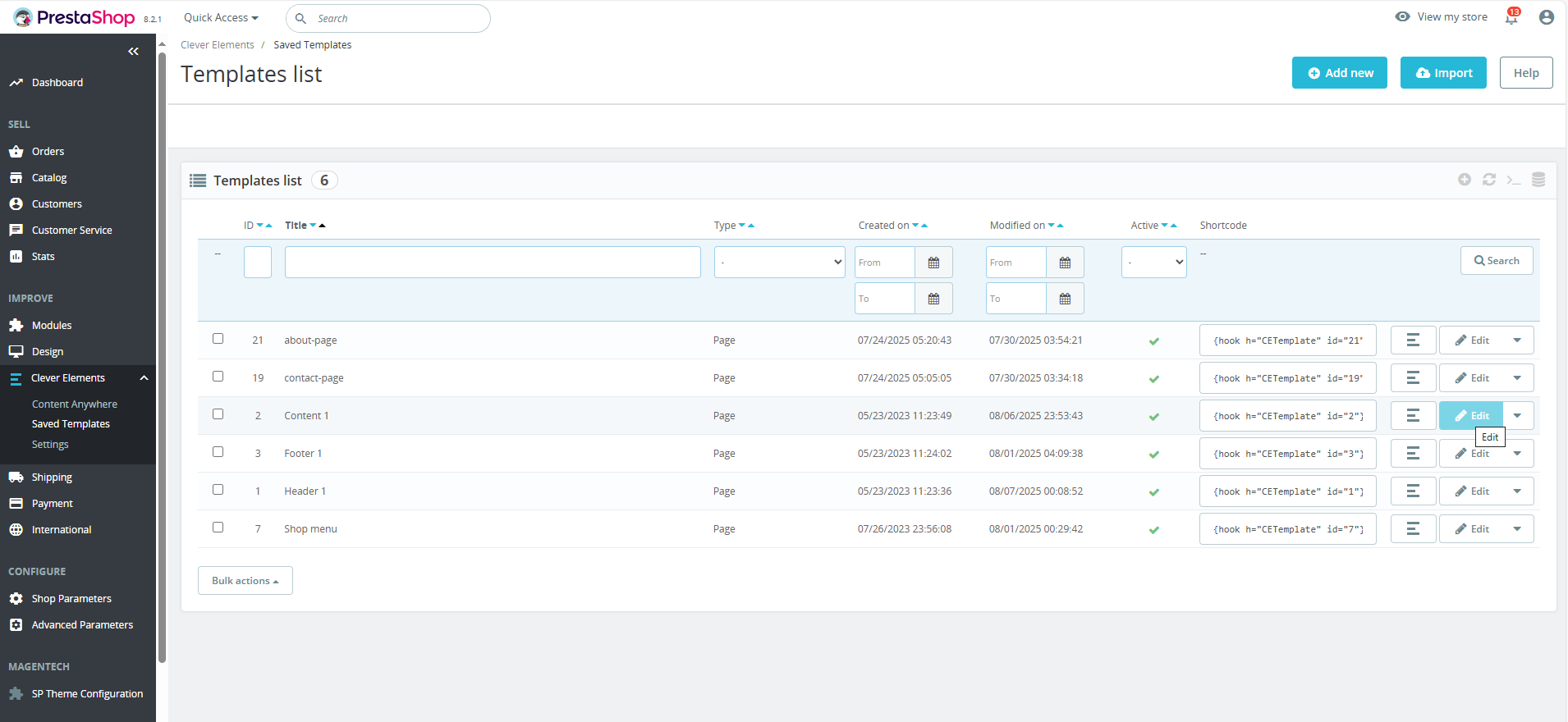
Task: Expand the Bulk actions menu
Action: (245, 581)
